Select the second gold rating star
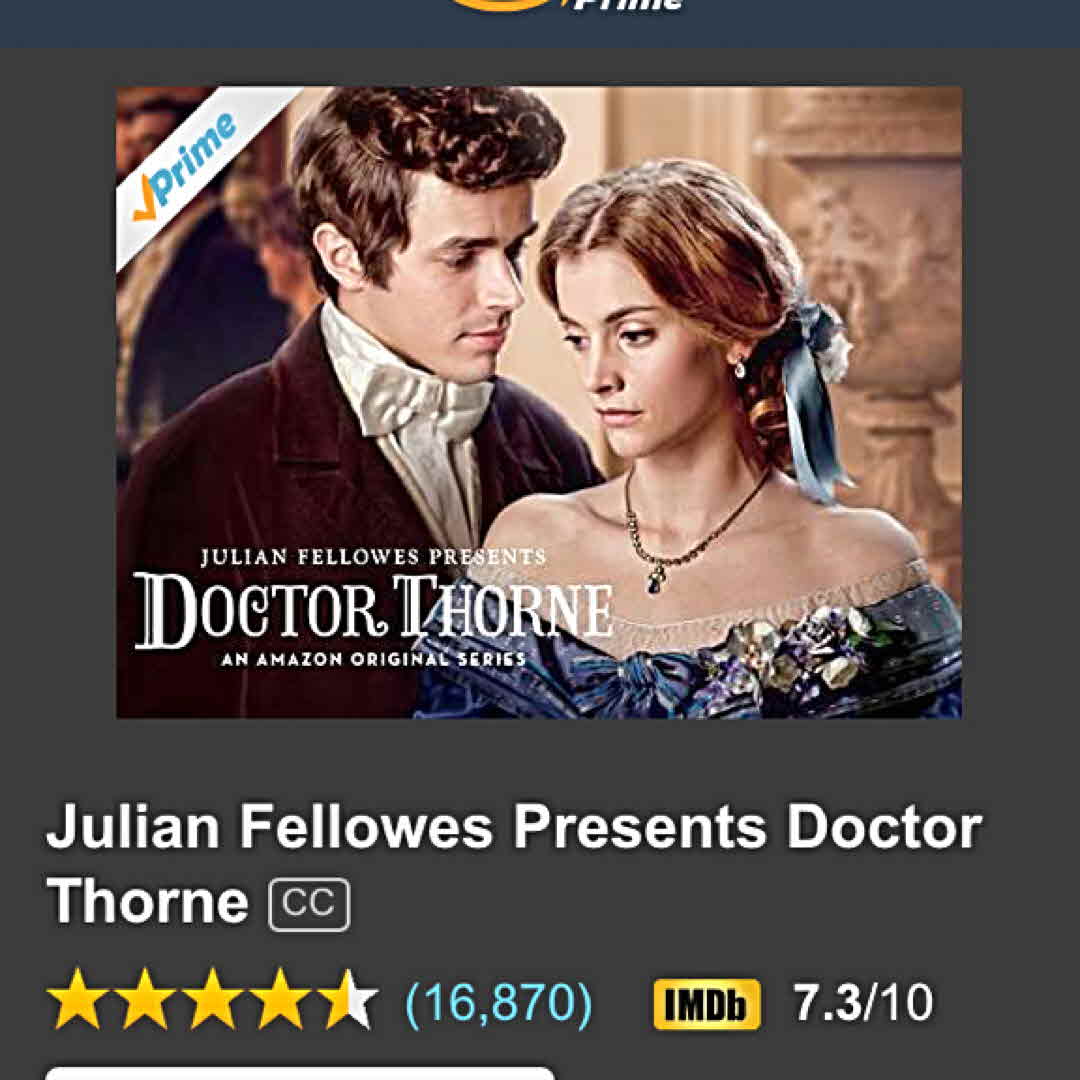The width and height of the screenshot is (1080, 1080). point(145,999)
